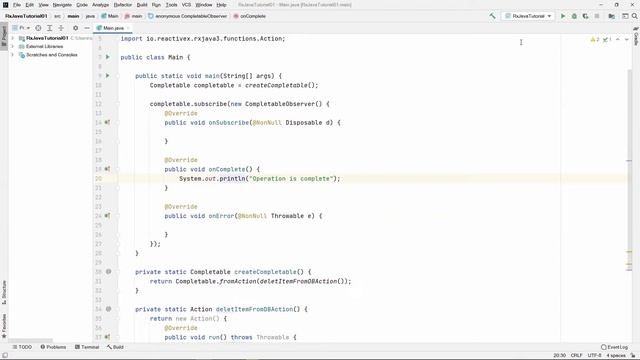Toggle the Event Log tool window
This screenshot has height=360, width=640.
[x=614, y=347]
